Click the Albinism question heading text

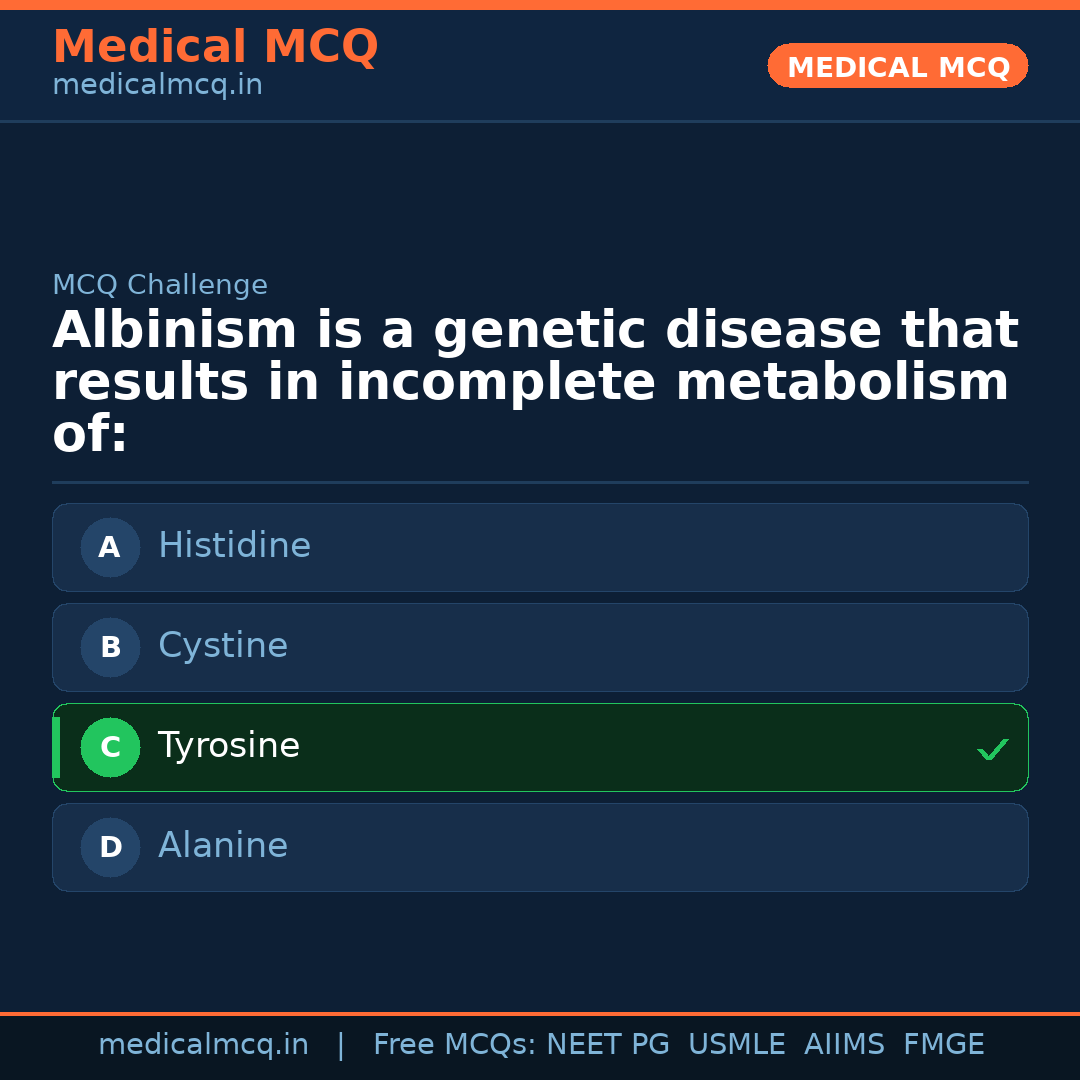[535, 383]
